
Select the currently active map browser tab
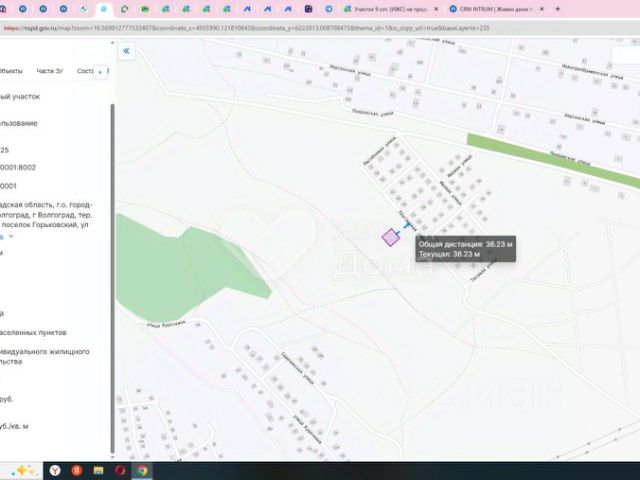[x=104, y=9]
